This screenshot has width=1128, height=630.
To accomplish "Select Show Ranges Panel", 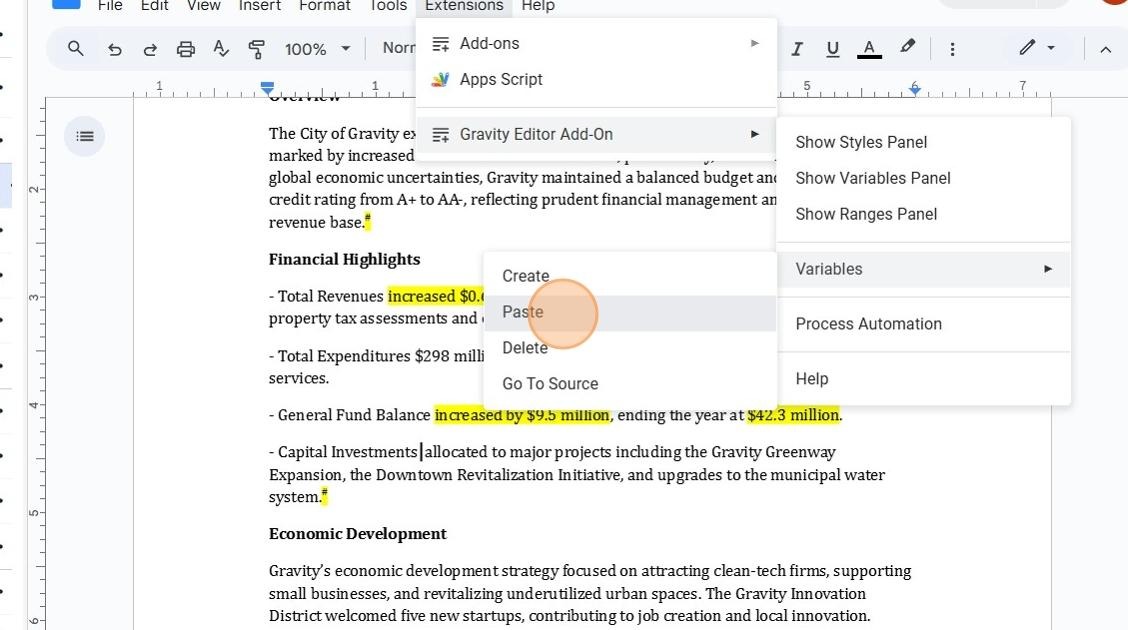I will point(924,214).
